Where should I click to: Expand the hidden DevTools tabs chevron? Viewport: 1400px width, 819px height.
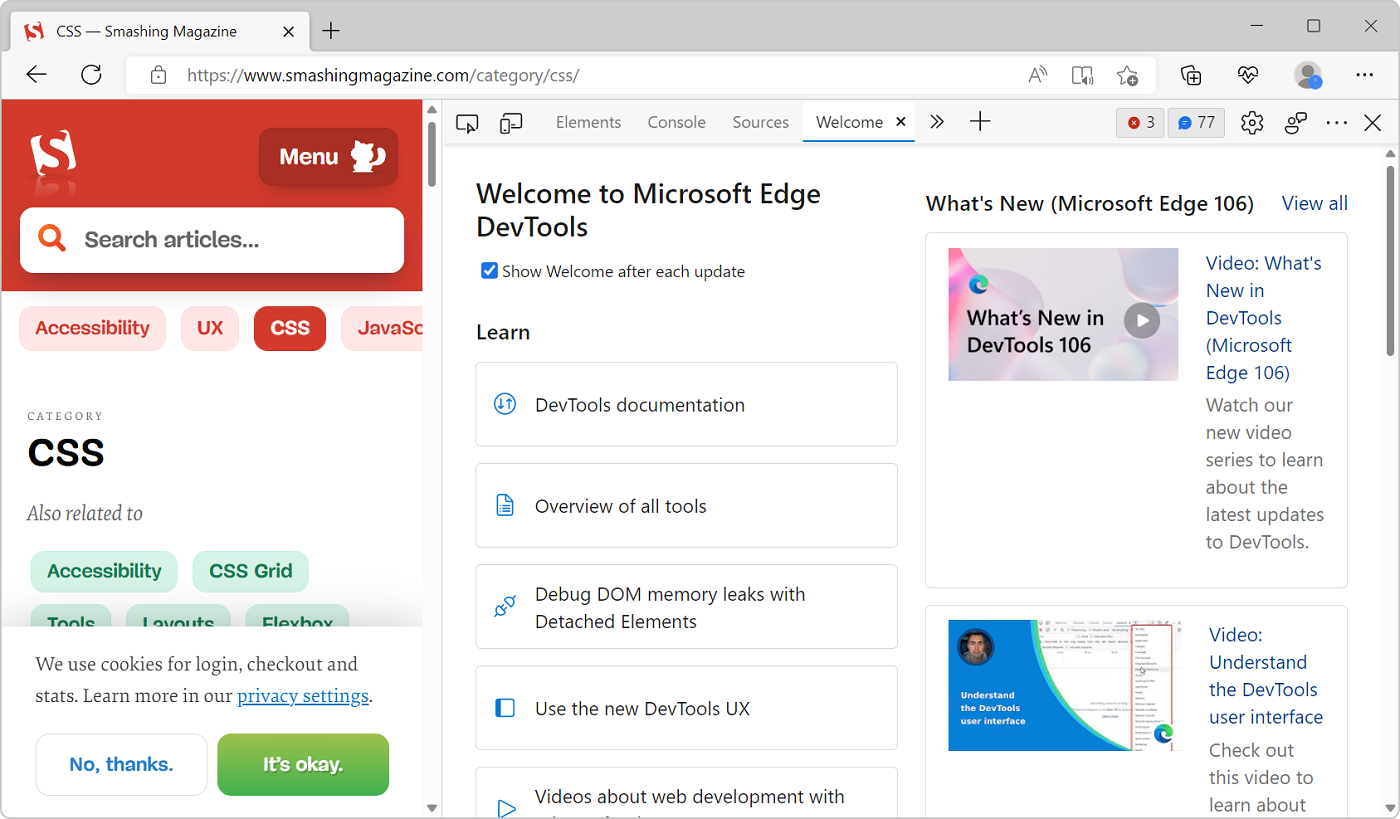tap(937, 121)
